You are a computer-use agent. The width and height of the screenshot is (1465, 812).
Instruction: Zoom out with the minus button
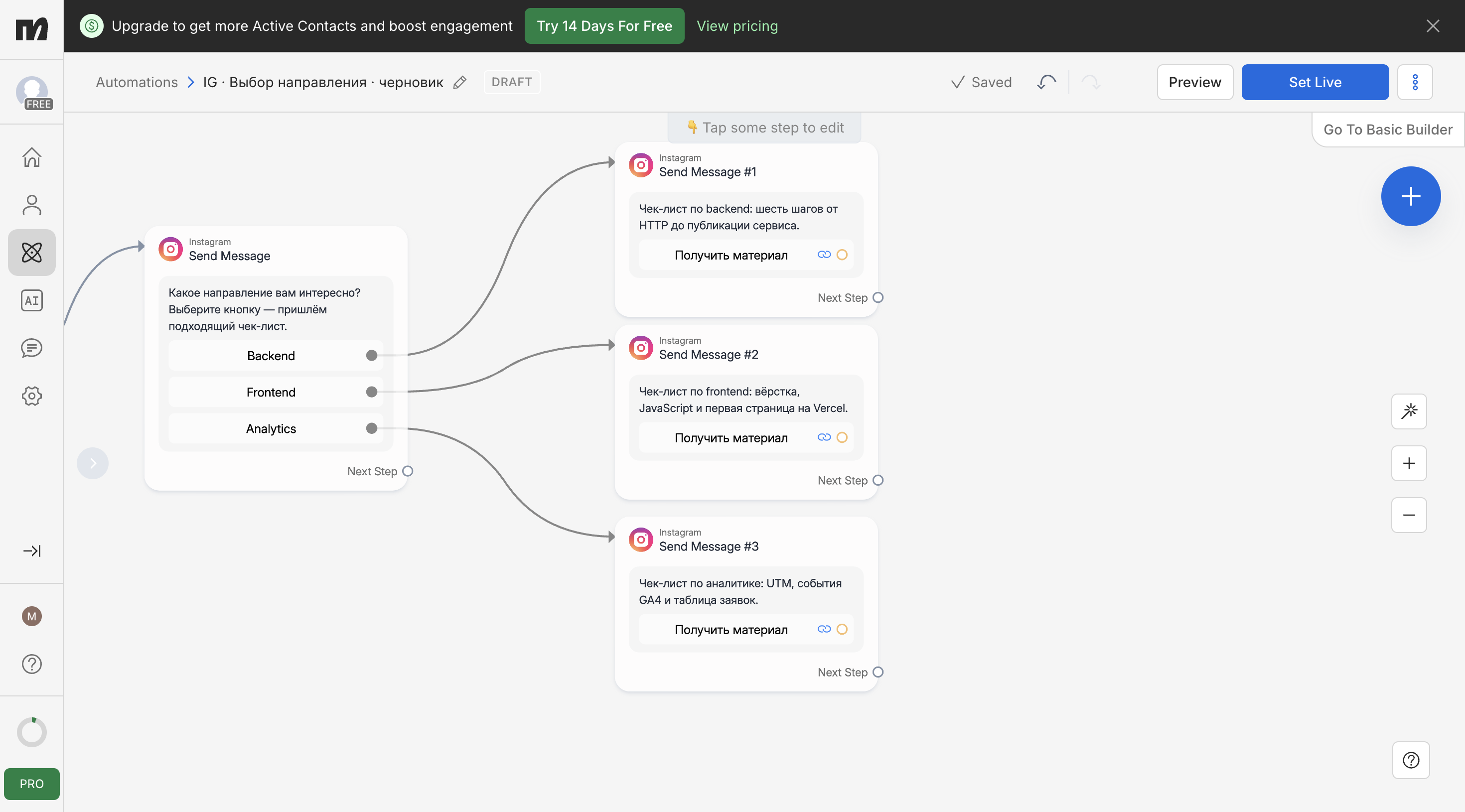click(1409, 515)
